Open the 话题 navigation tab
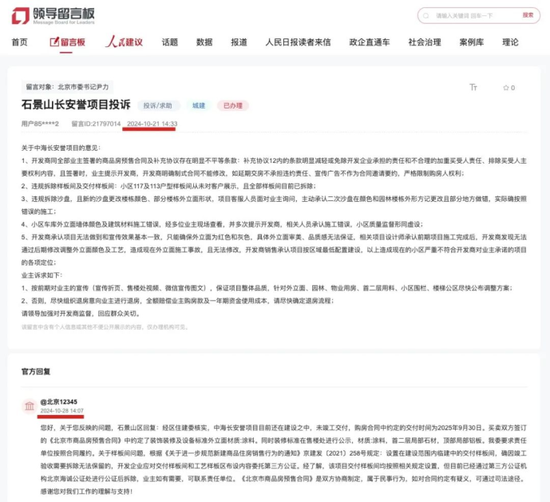The width and height of the screenshot is (550, 502). (170, 42)
